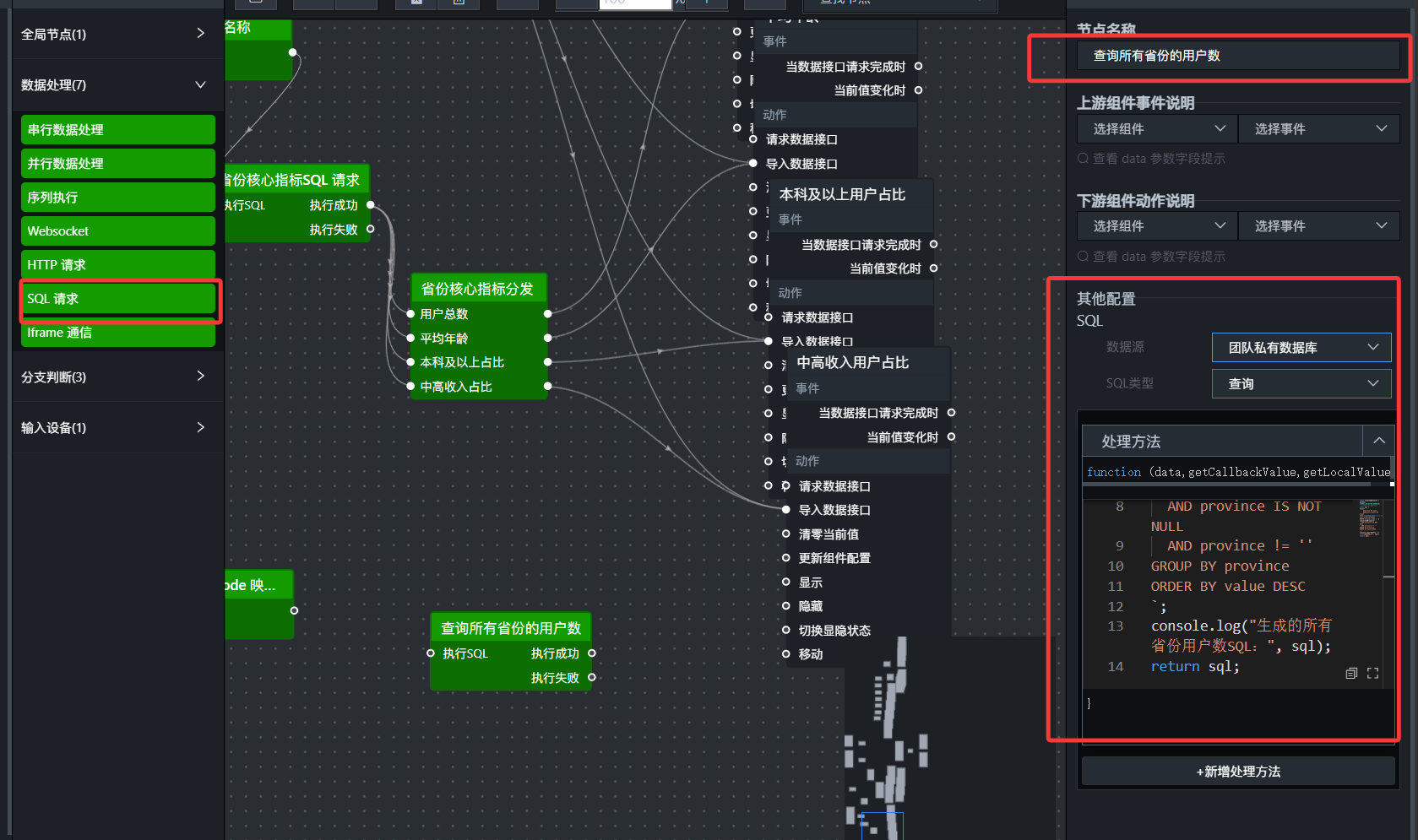Click 执行成功 output port of 查询所有省份的用户数
Image resolution: width=1418 pixels, height=840 pixels.
tap(592, 653)
